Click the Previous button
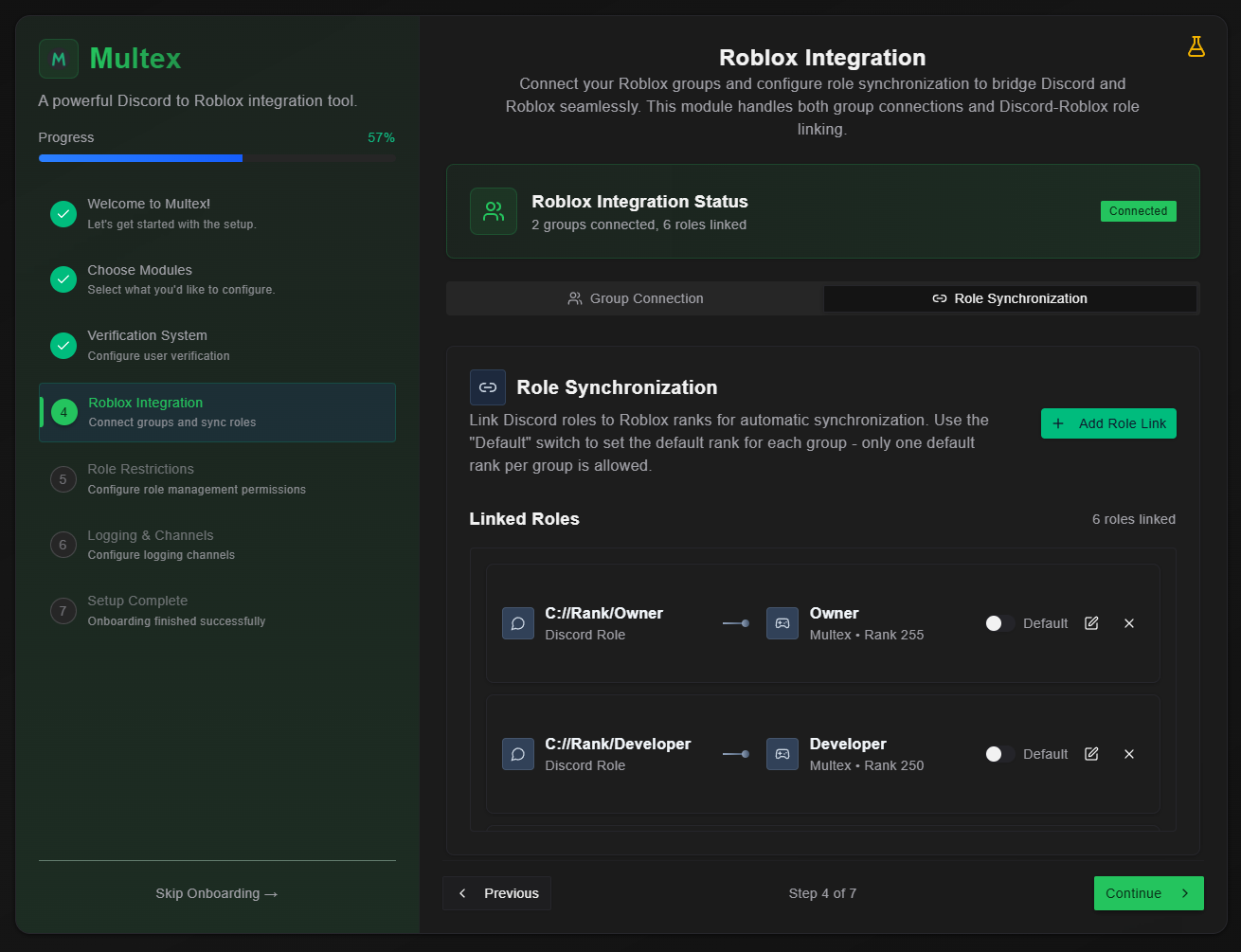 coord(496,893)
